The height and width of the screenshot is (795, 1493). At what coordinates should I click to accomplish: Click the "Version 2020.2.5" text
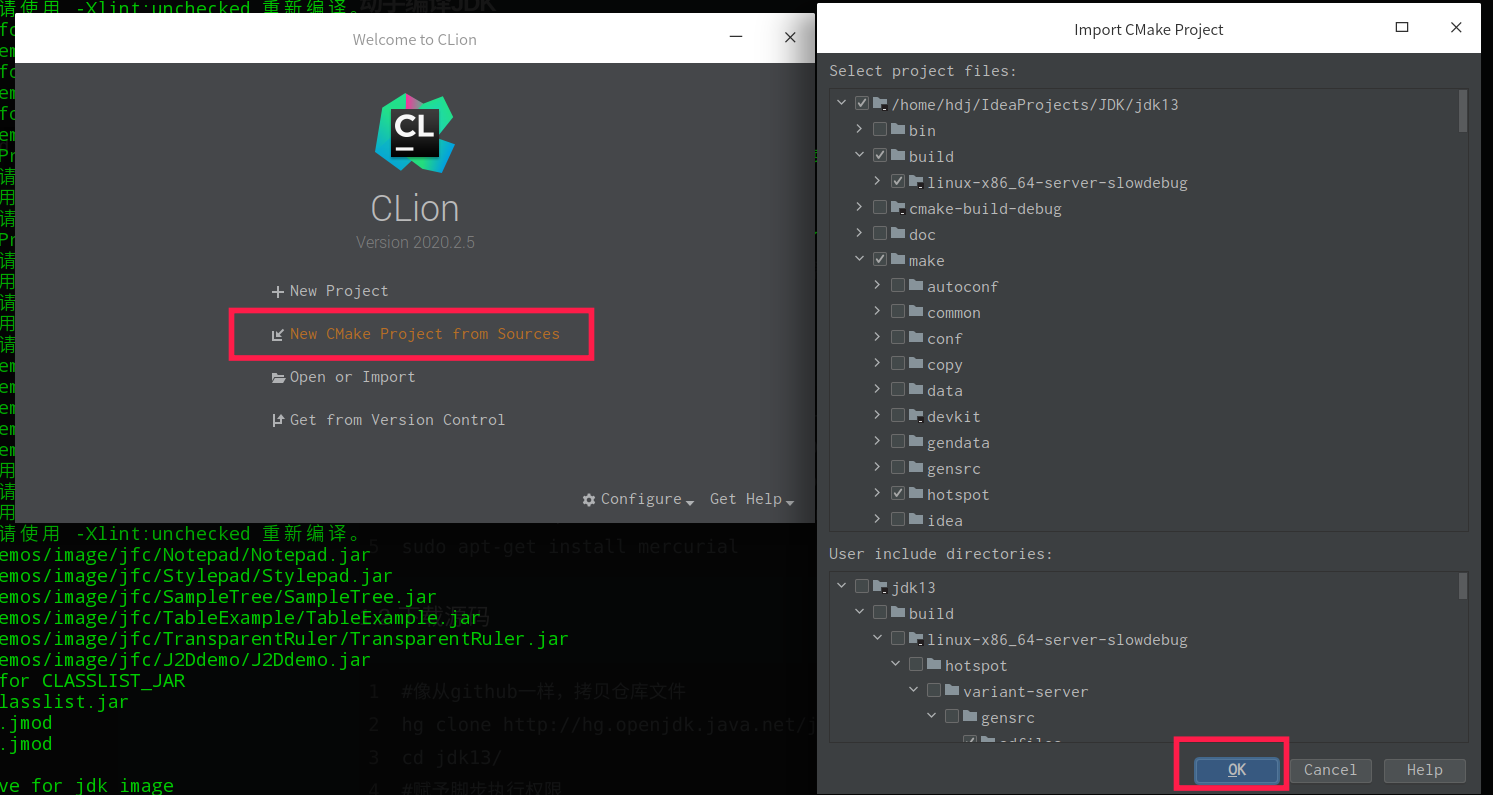[414, 242]
